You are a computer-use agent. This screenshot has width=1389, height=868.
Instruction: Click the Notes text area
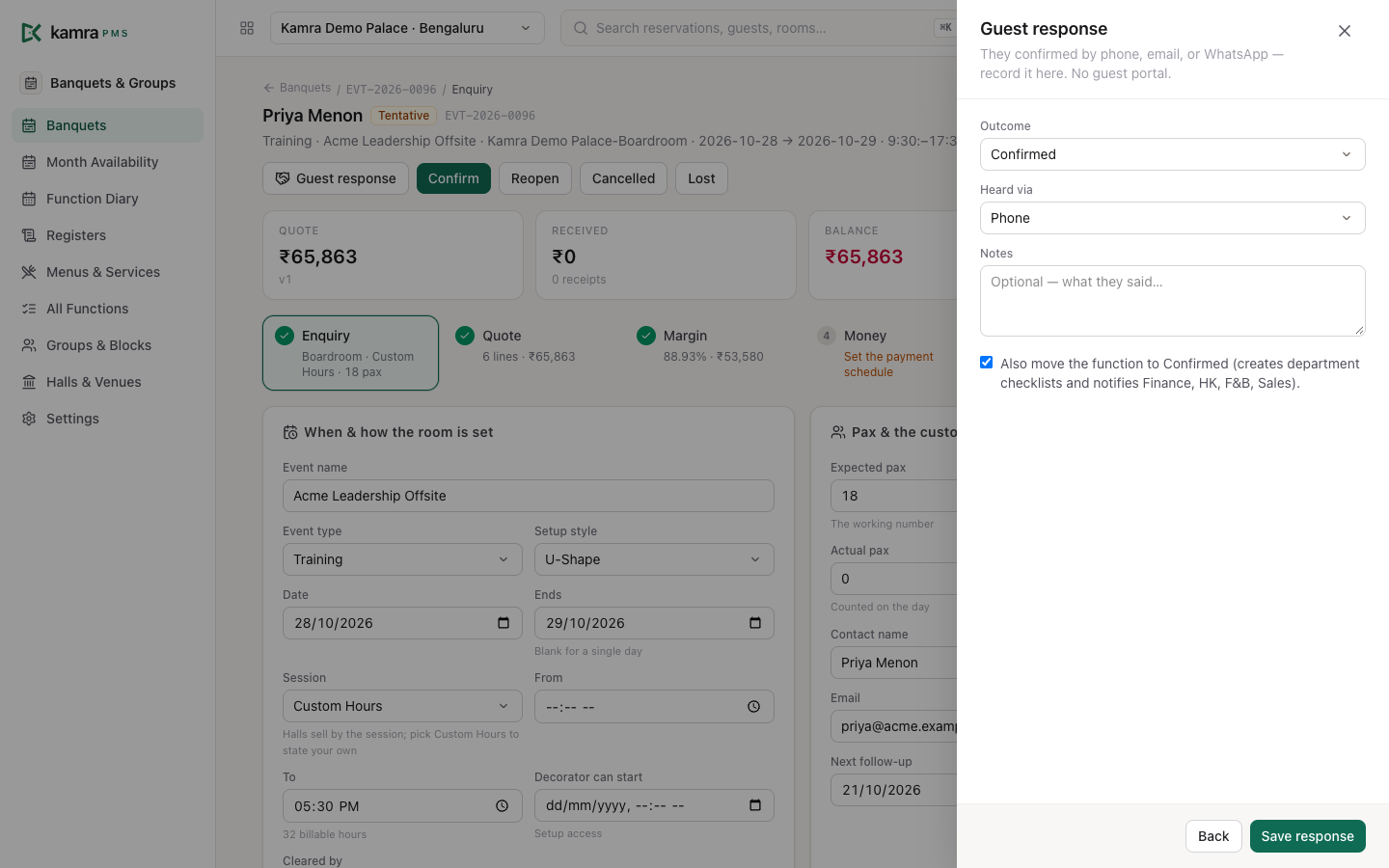point(1172,301)
